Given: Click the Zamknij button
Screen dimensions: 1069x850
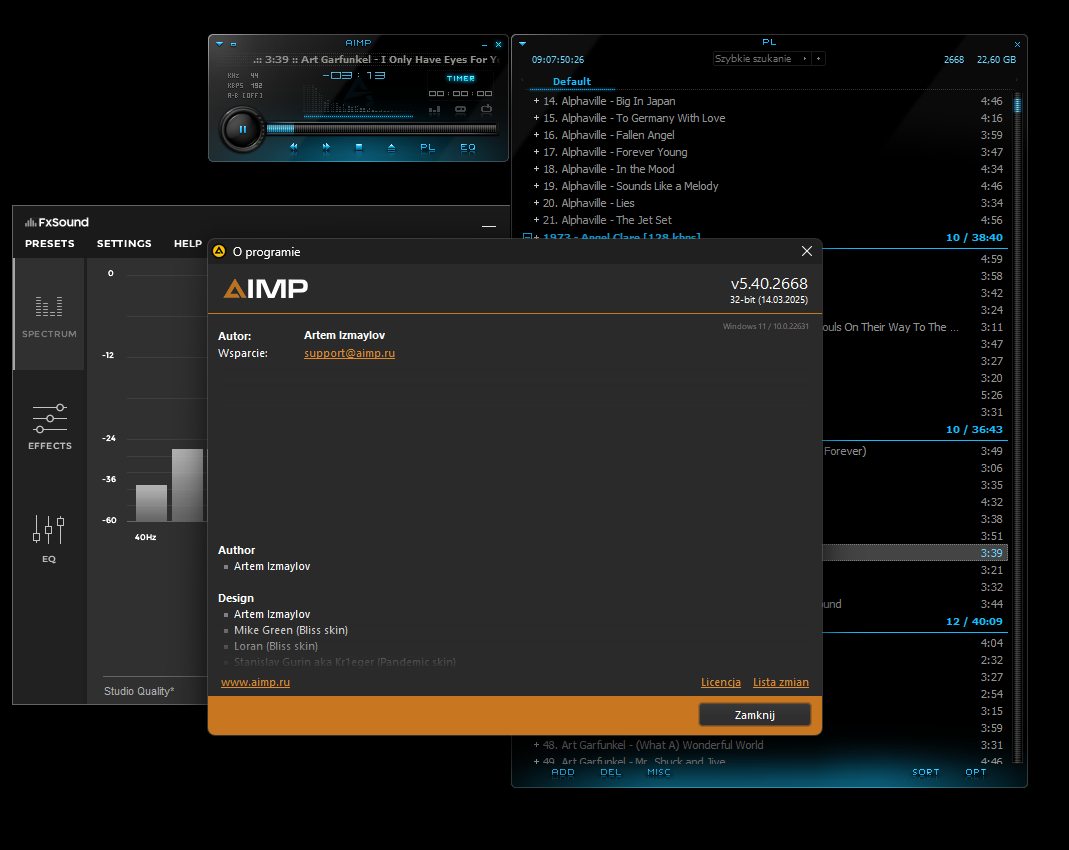Looking at the screenshot, I should [755, 715].
